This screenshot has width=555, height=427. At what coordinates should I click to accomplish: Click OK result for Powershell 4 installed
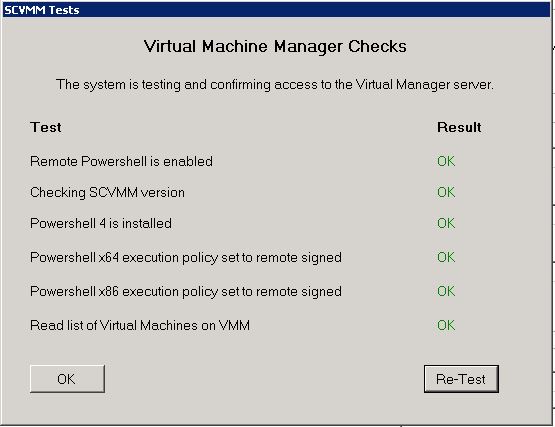446,223
